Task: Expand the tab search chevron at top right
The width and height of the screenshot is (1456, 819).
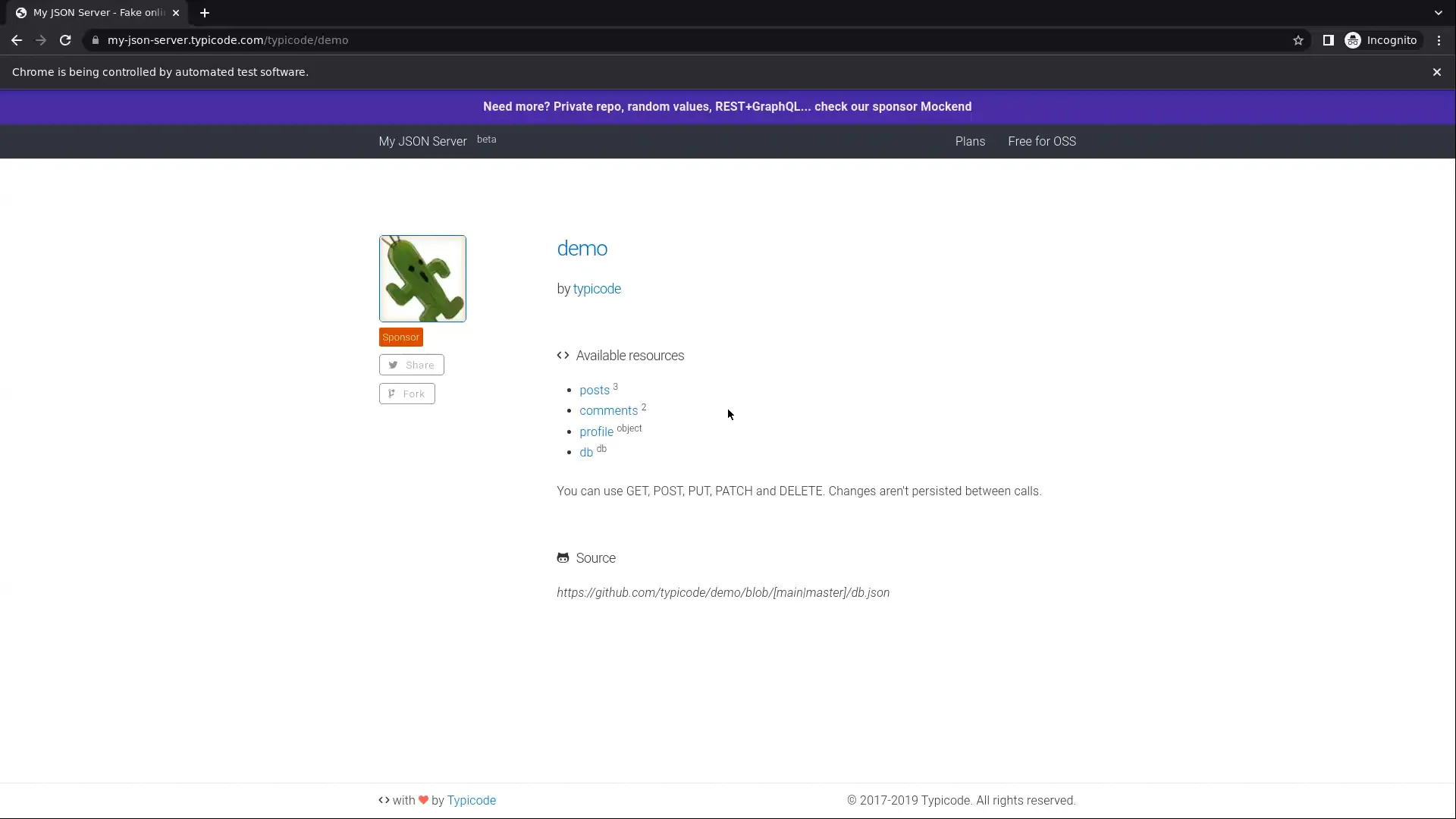Action: pos(1438,13)
